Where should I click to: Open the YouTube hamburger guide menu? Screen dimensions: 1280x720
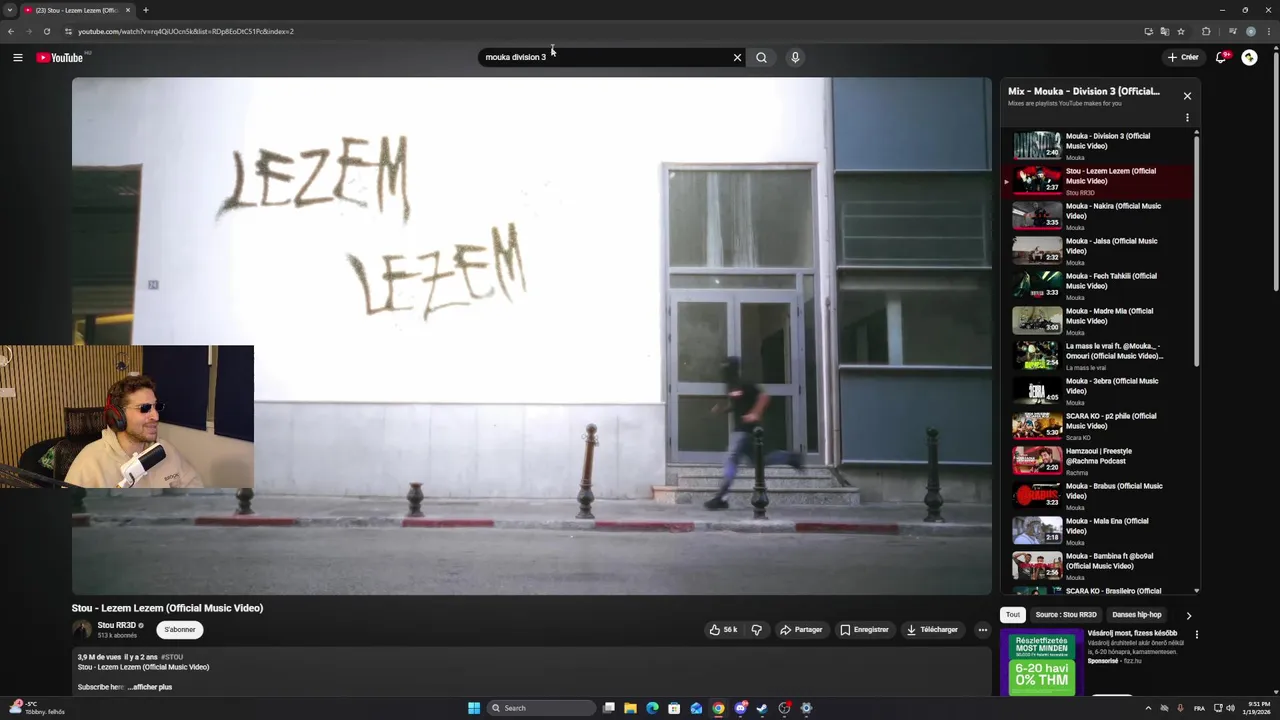tap(17, 57)
